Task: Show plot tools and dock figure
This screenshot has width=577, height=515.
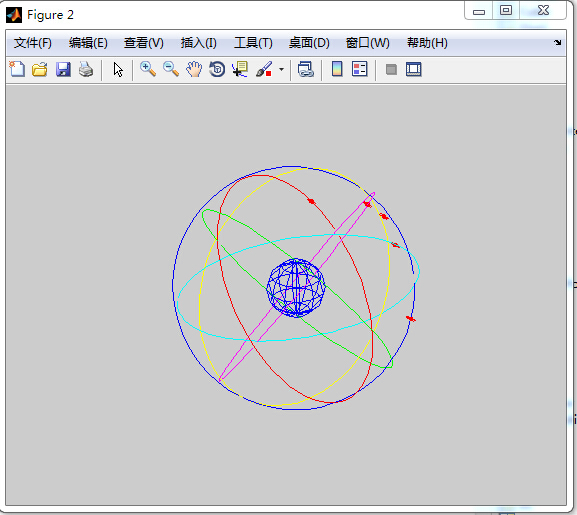Action: pyautogui.click(x=414, y=69)
